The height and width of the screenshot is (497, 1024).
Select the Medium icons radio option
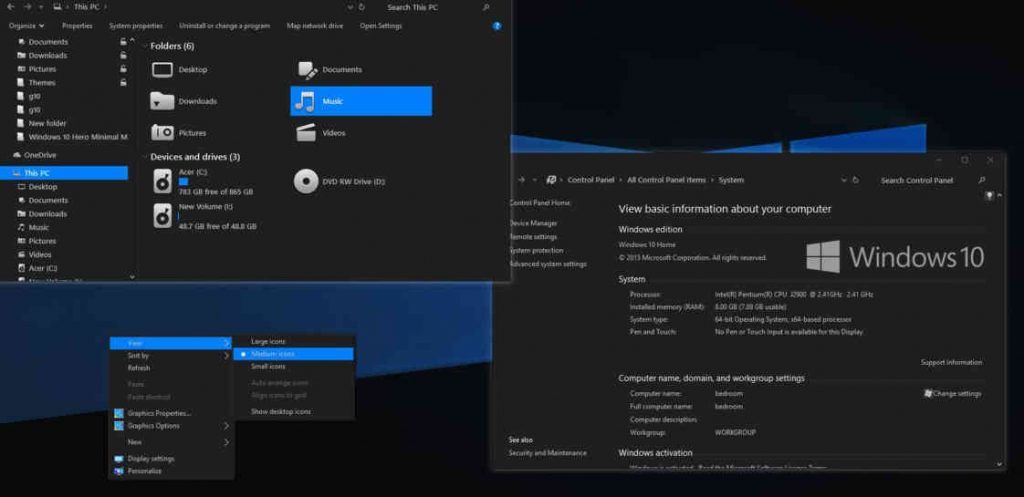tap(242, 354)
